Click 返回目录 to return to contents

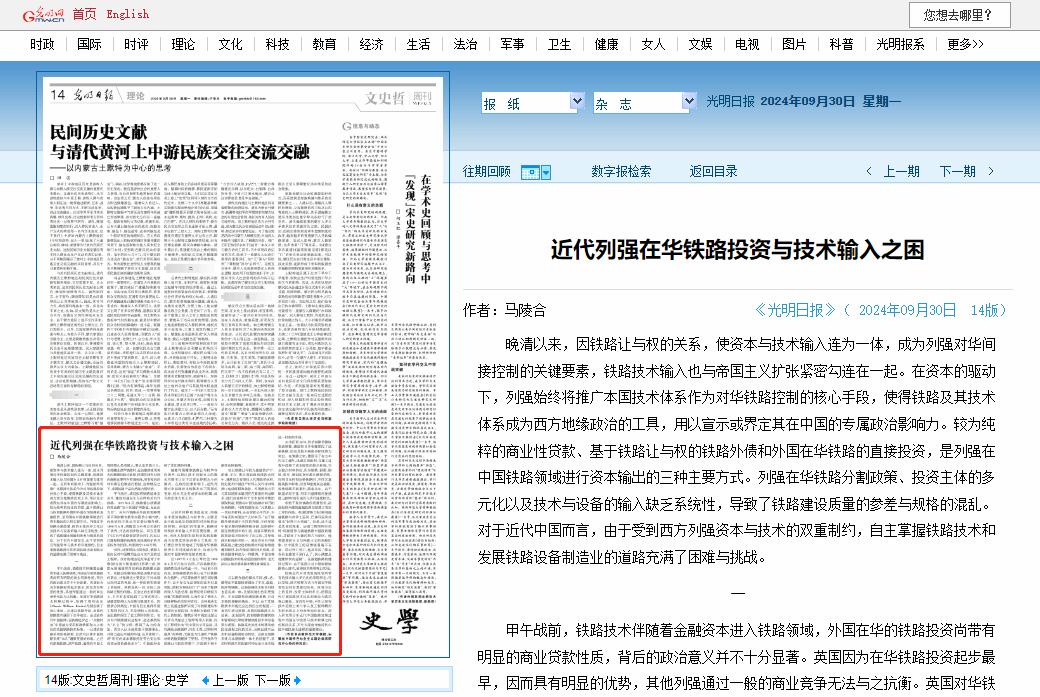tap(713, 172)
